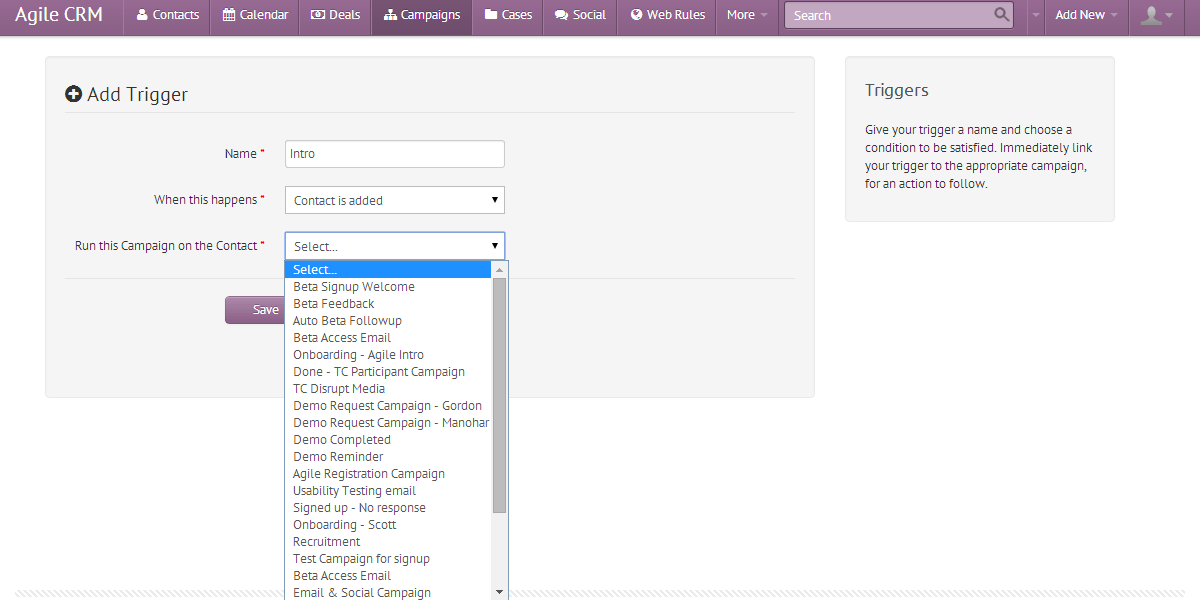Go to Web Rules tab
Image resolution: width=1200 pixels, height=600 pixels.
pyautogui.click(x=667, y=15)
